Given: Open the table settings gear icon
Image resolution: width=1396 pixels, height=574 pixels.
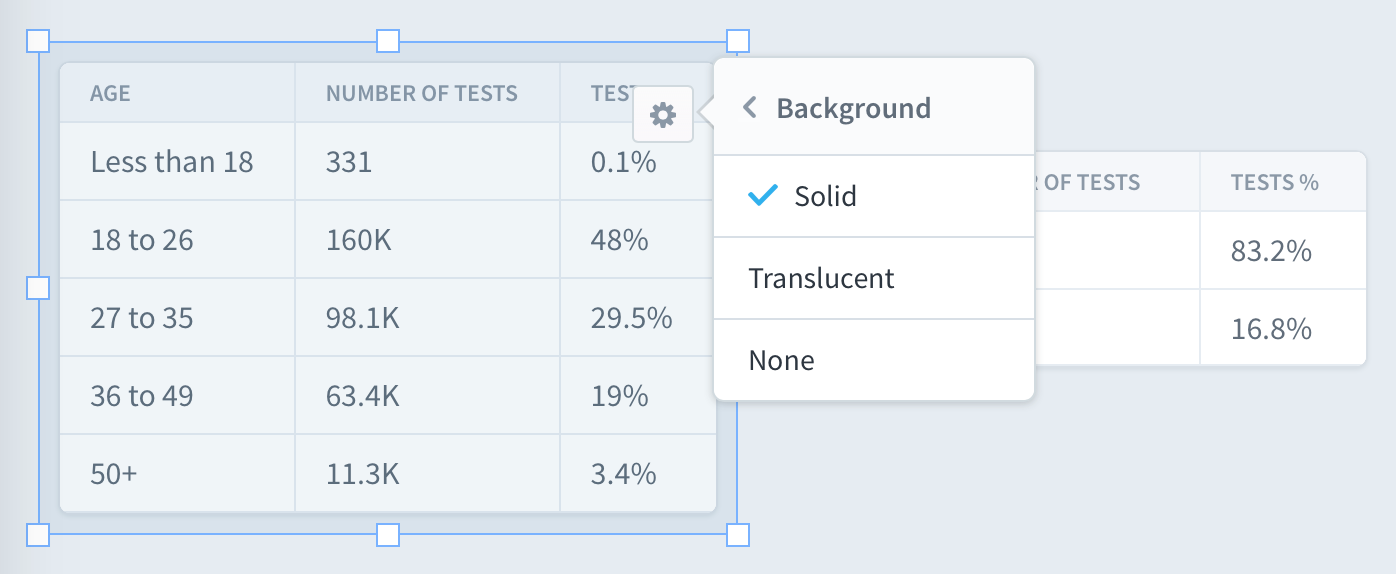Looking at the screenshot, I should (663, 115).
